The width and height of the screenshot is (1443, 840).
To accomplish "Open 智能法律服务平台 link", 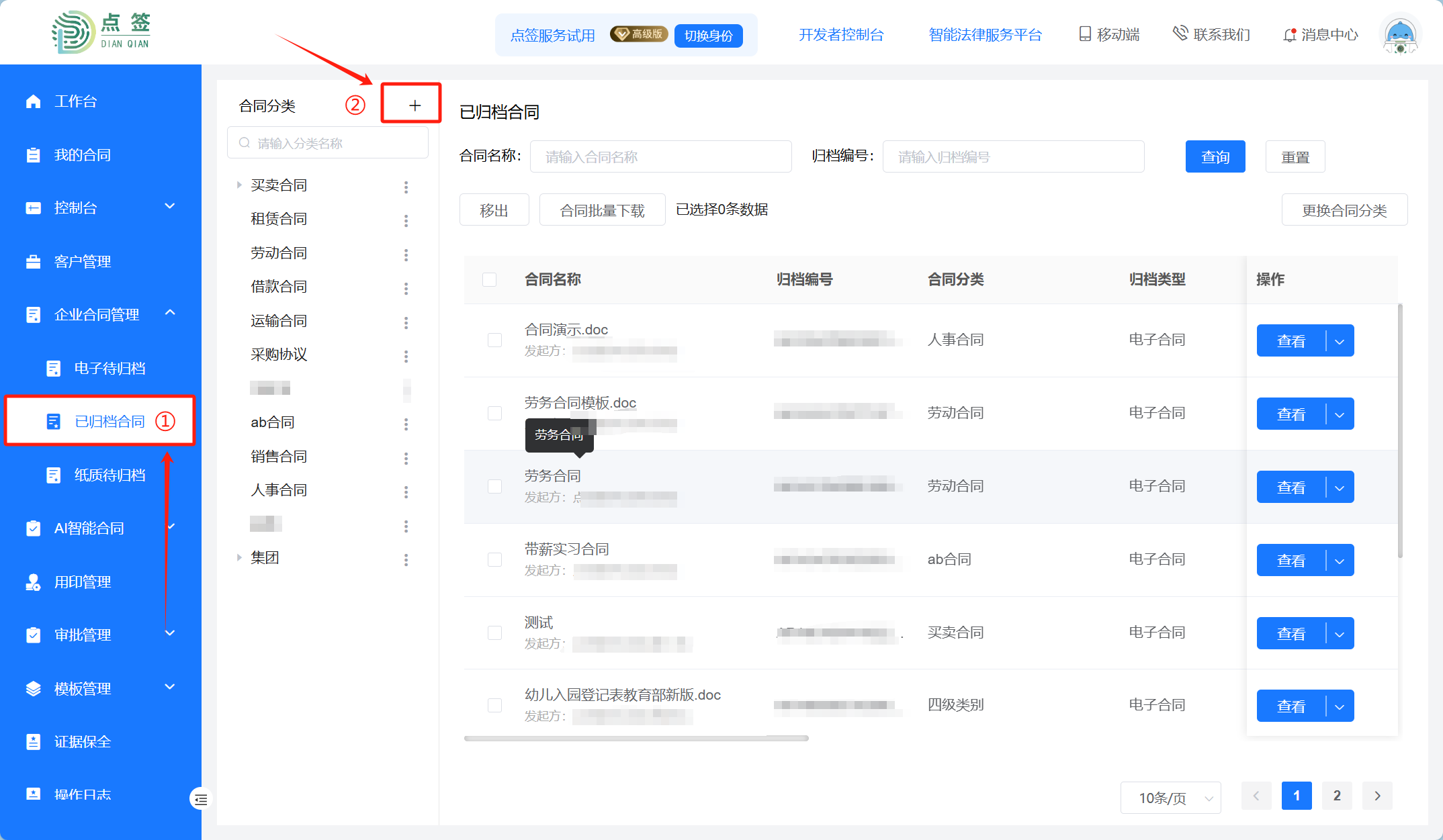I will tap(985, 35).
